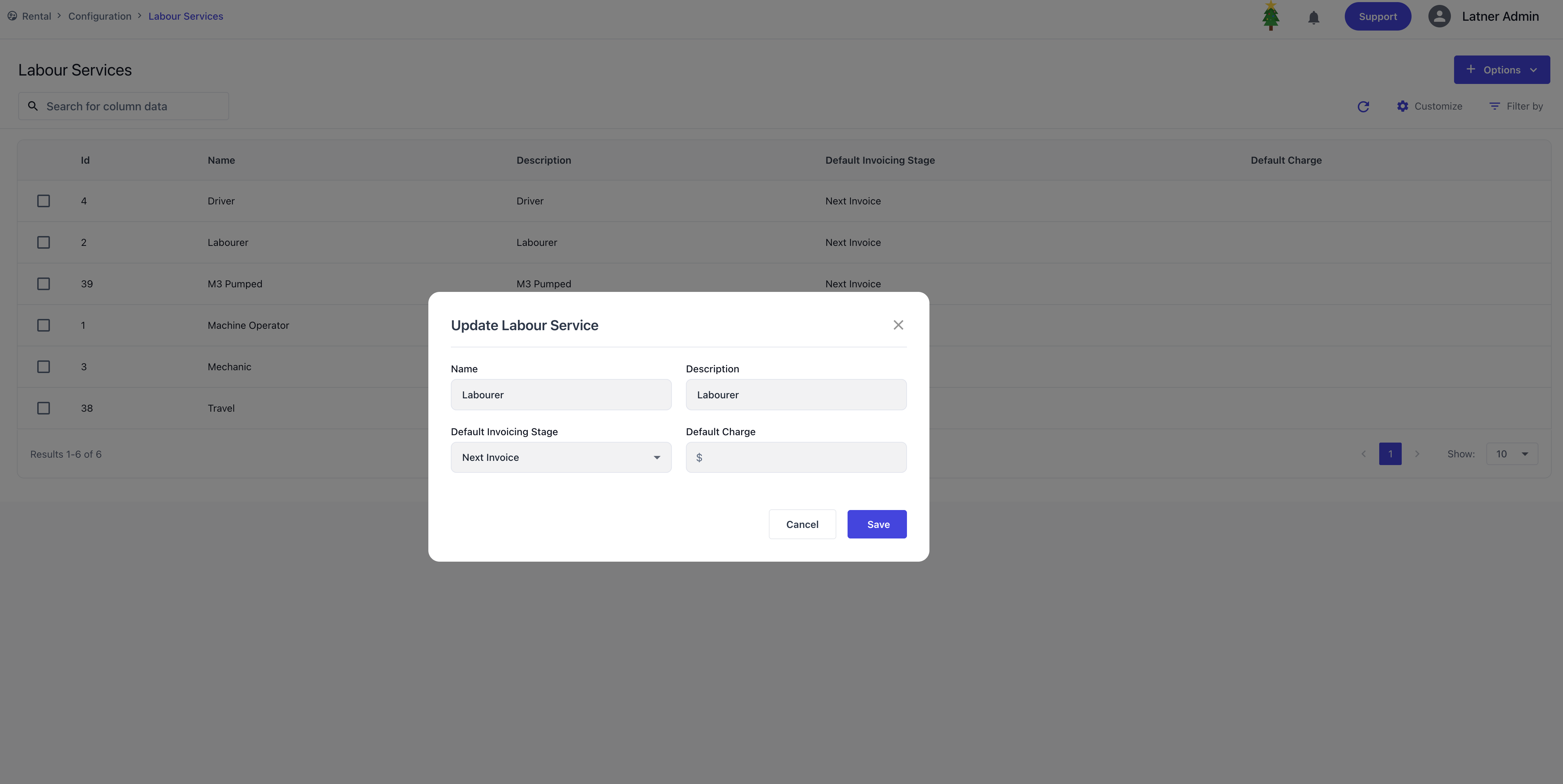Check the Travel row checkbox
Image resolution: width=1563 pixels, height=784 pixels.
(x=44, y=408)
